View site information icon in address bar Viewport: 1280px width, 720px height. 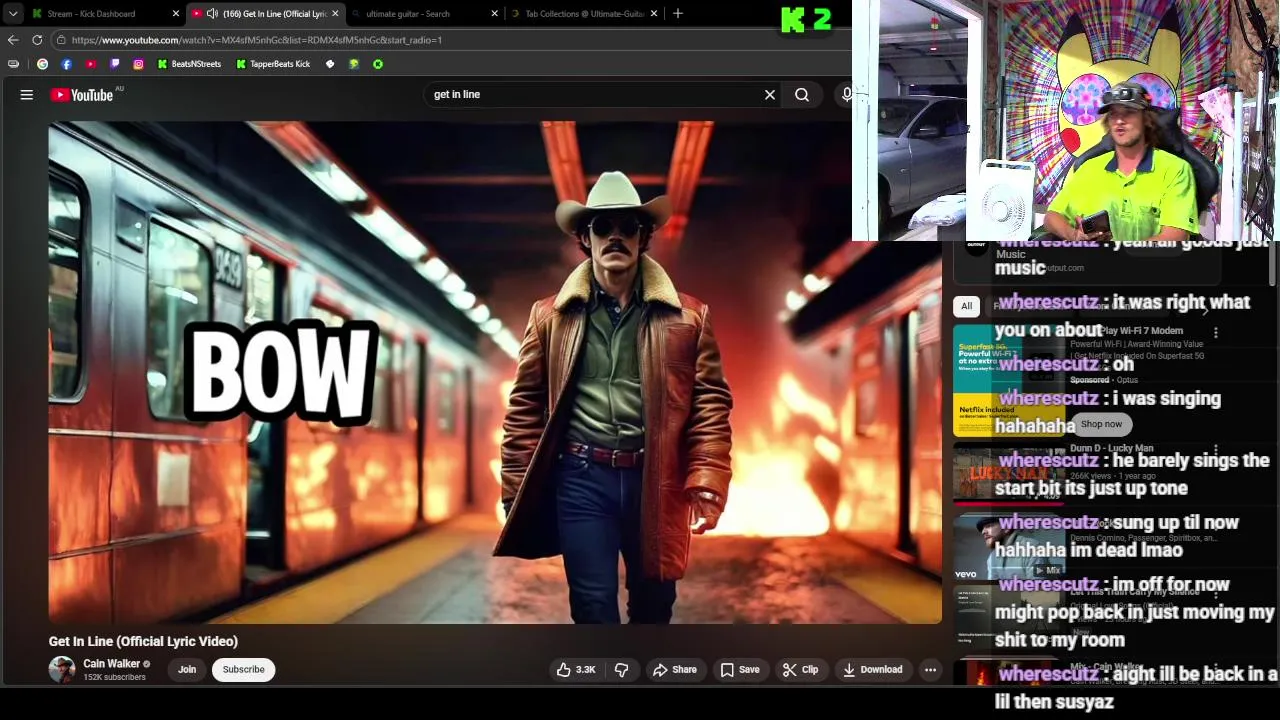tap(61, 40)
